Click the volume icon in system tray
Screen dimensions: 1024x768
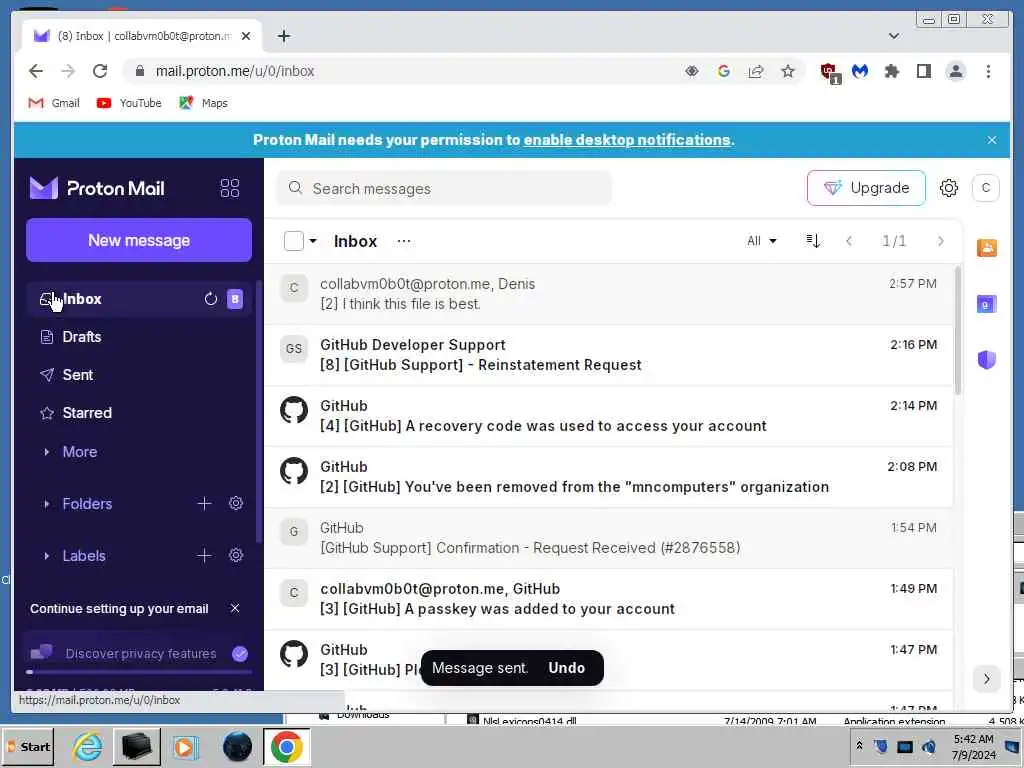pos(929,746)
